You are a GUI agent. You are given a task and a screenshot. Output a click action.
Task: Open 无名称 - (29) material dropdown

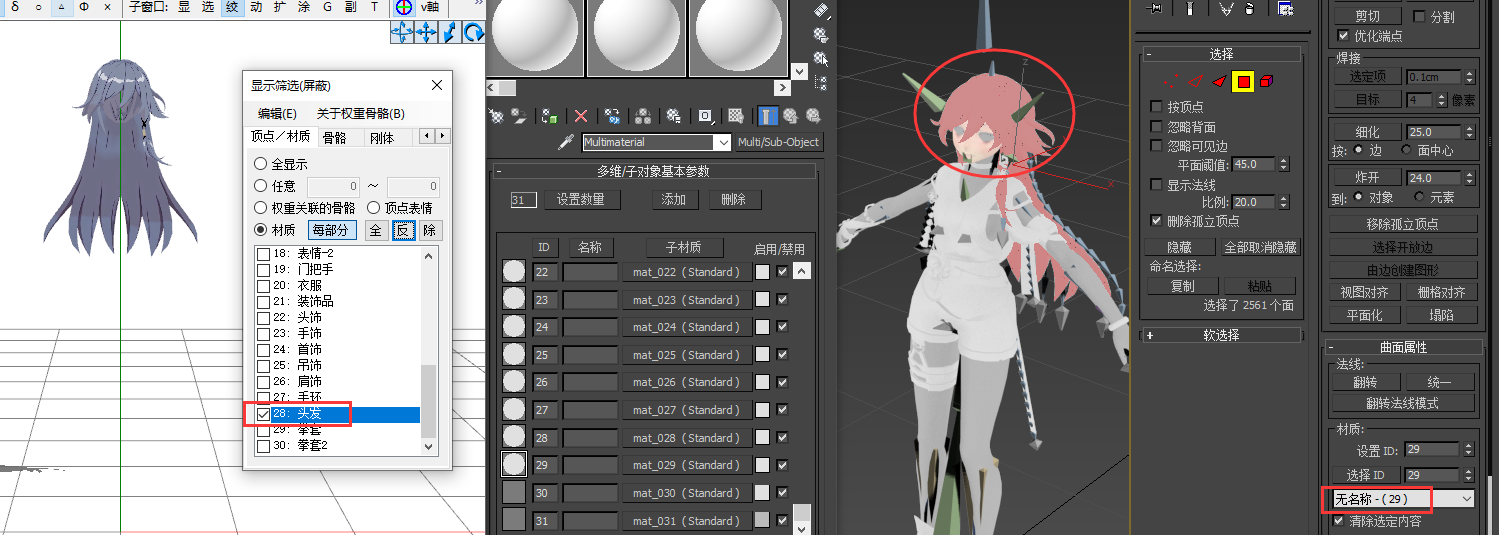tap(1466, 498)
